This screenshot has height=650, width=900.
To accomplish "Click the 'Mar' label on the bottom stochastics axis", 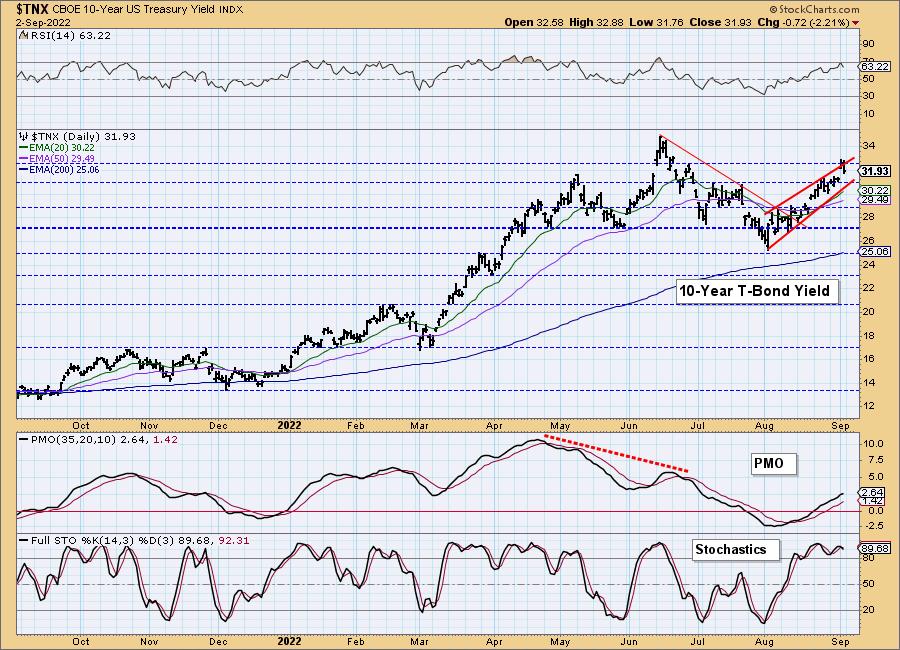I will click(420, 641).
